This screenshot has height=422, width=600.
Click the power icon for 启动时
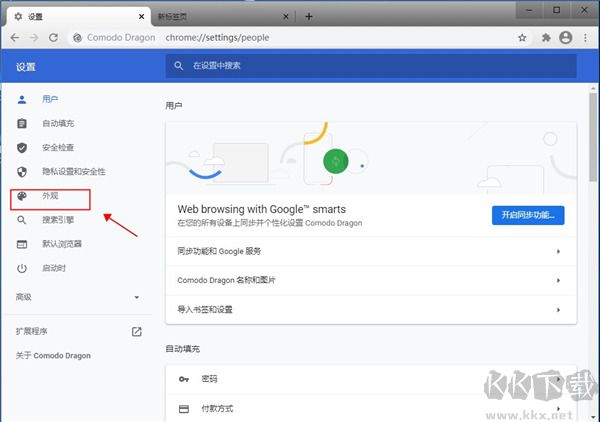coord(22,268)
